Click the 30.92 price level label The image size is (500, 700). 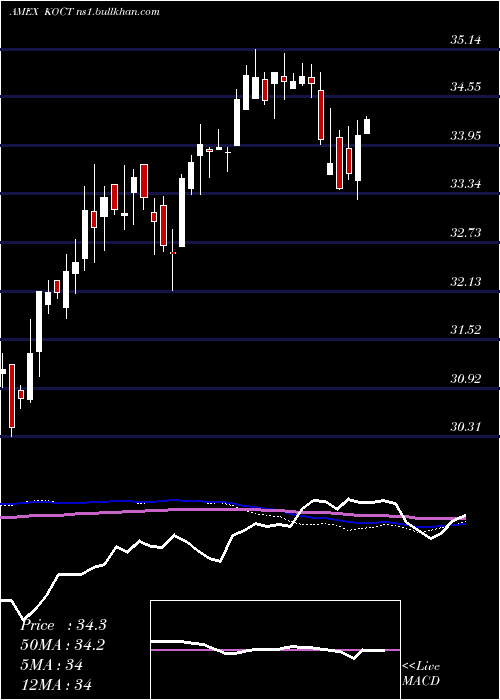click(x=466, y=379)
